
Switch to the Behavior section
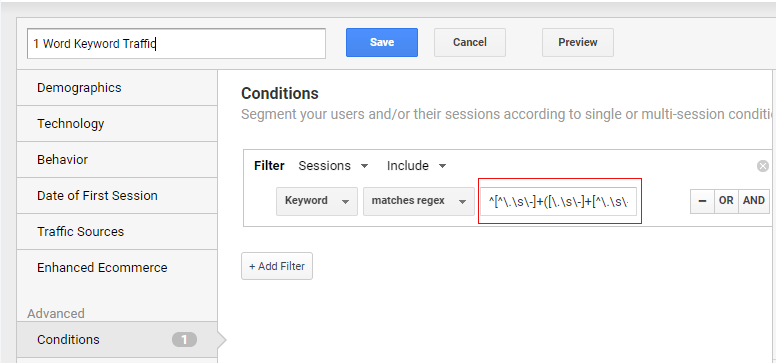click(x=117, y=159)
